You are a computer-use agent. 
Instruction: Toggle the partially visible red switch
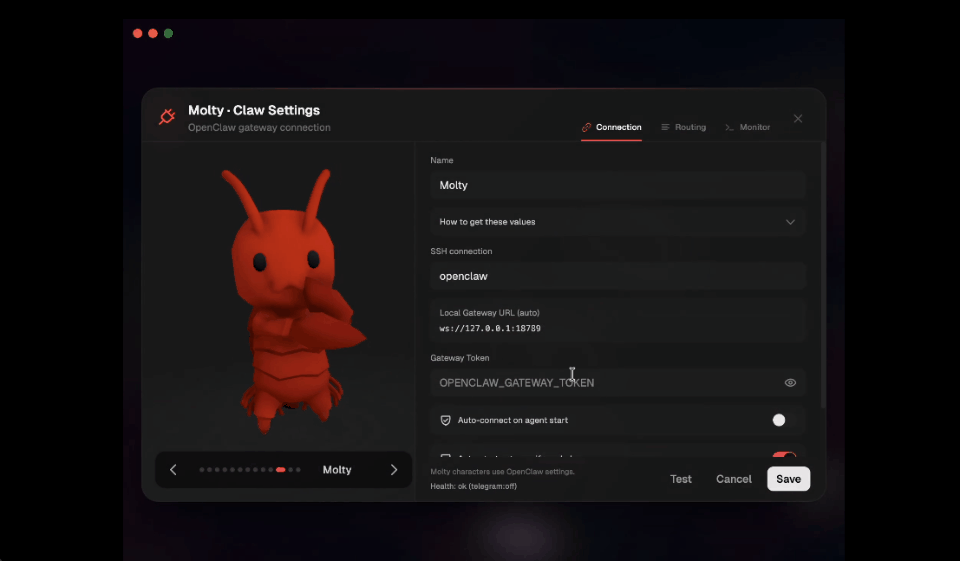click(x=784, y=455)
